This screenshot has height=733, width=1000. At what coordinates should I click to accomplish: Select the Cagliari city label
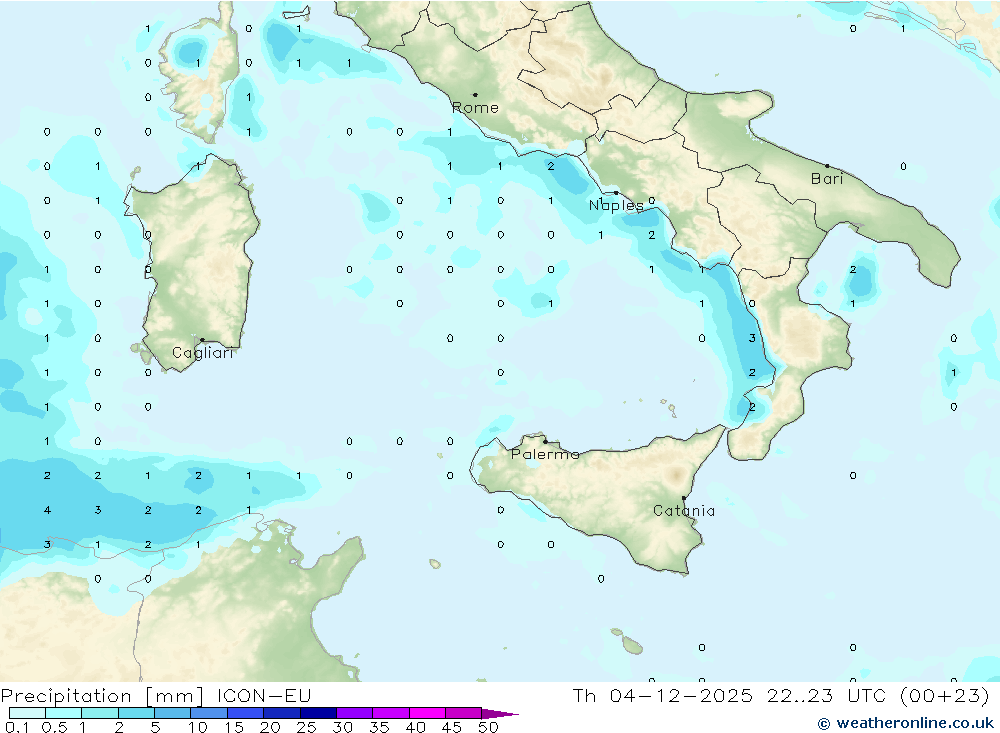pyautogui.click(x=202, y=353)
